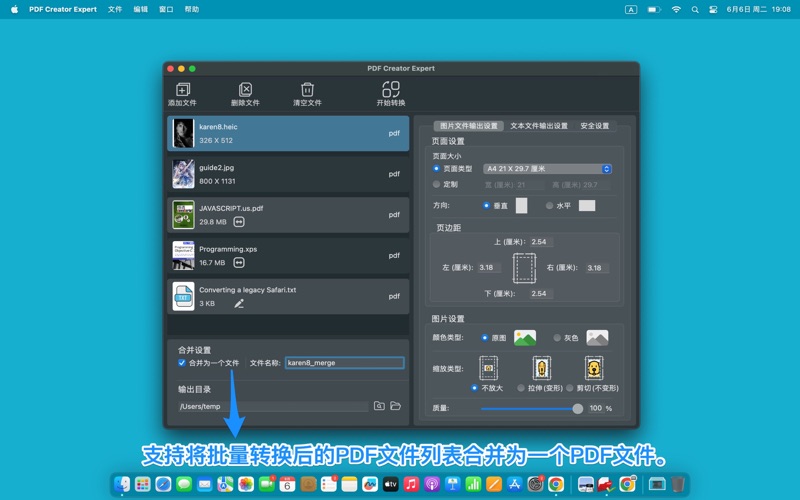800x500 pixels.
Task: Toggle the 合并为一个文件 checkbox
Action: pos(182,363)
